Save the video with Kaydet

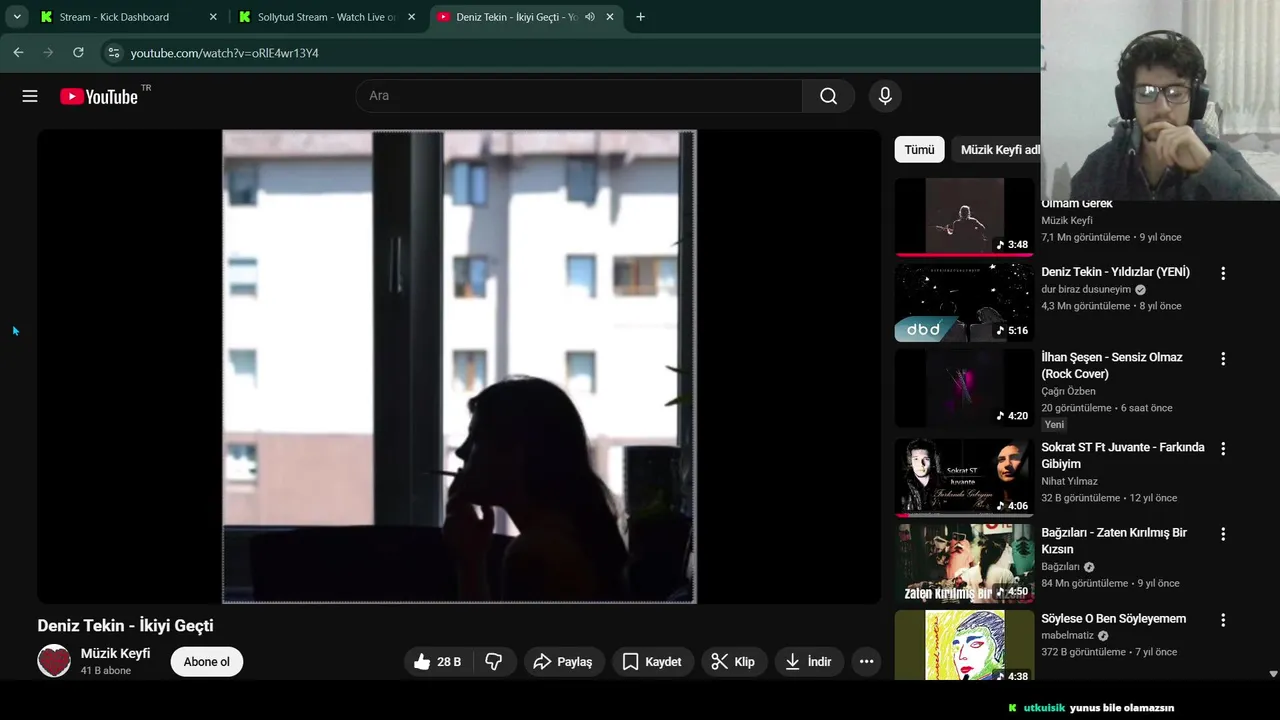tap(653, 662)
